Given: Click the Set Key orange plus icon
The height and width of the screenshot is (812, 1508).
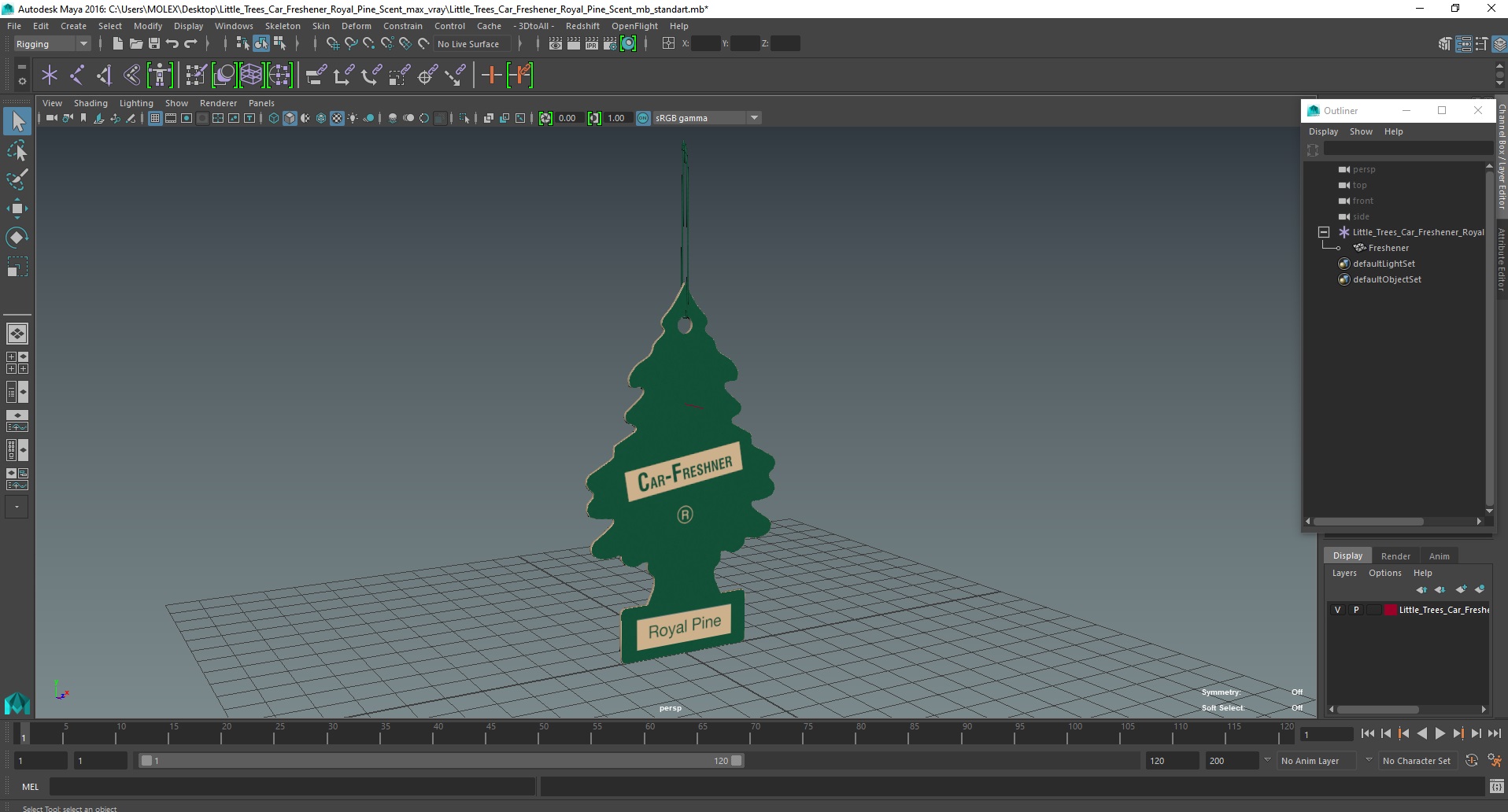Looking at the screenshot, I should [x=491, y=76].
